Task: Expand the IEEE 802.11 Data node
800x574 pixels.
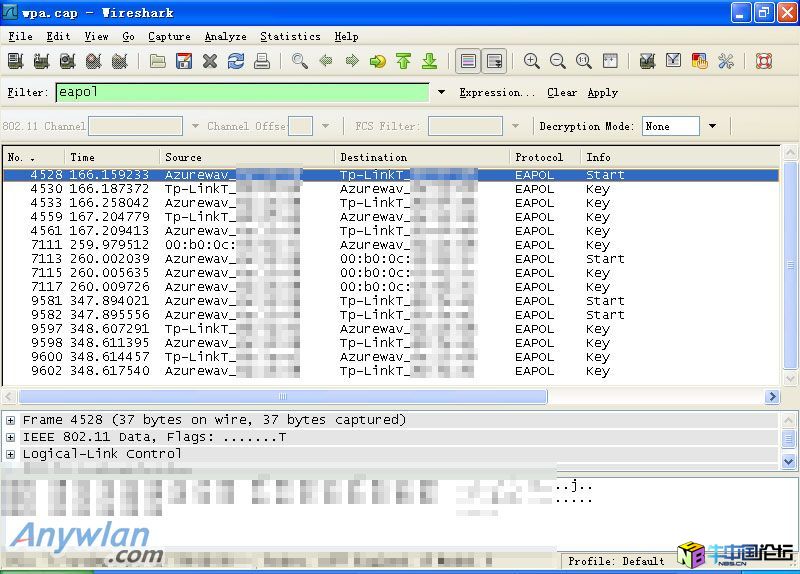Action: [x=11, y=437]
